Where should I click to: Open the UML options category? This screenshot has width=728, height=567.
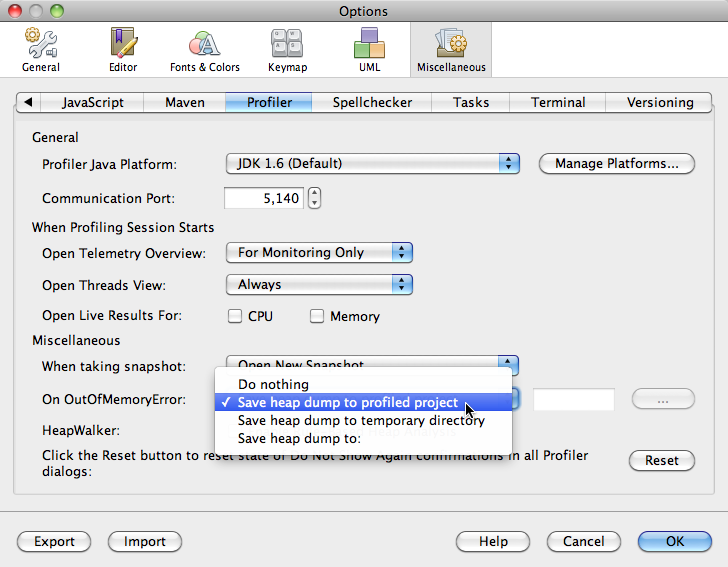point(368,49)
